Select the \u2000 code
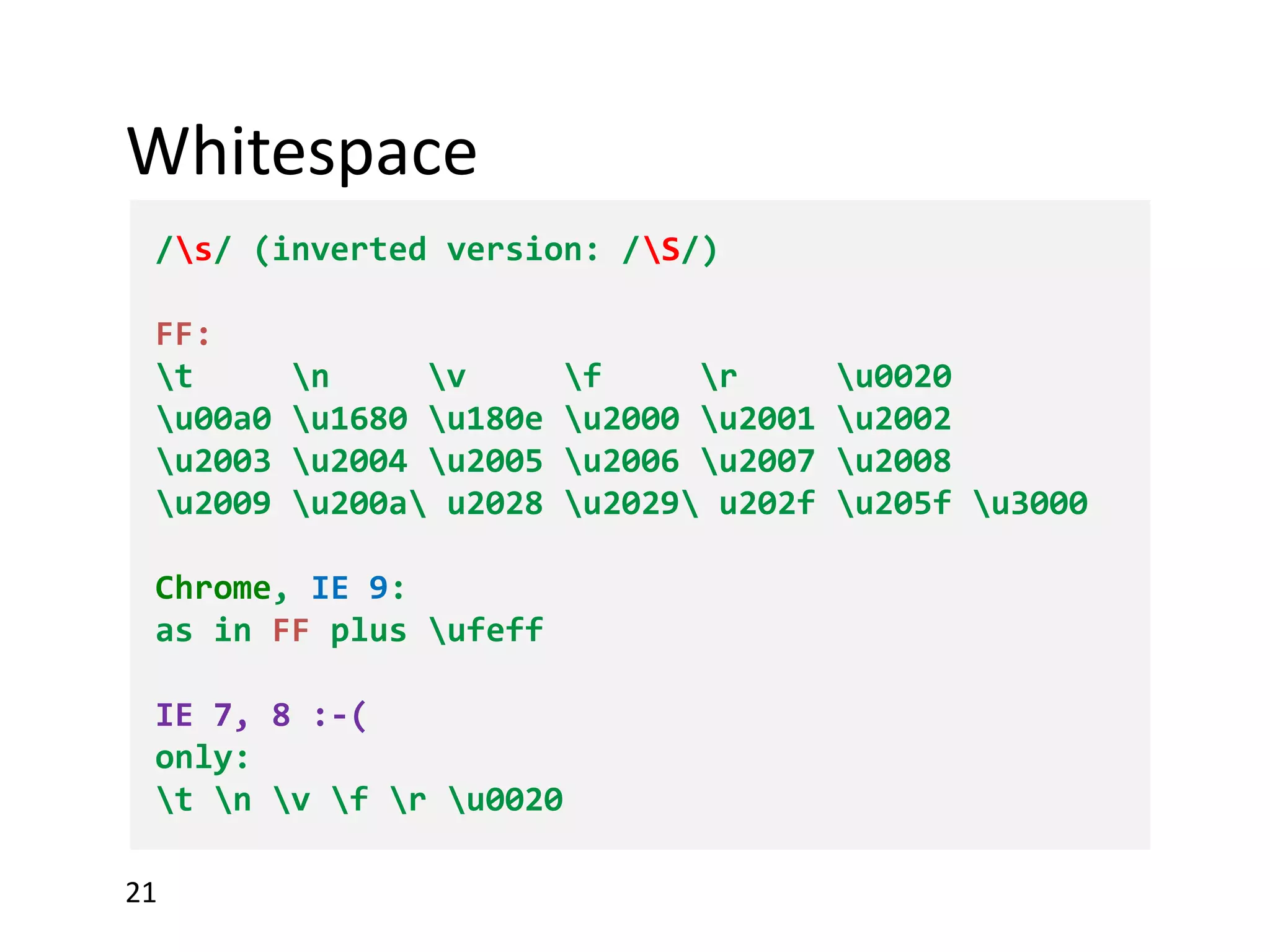The width and height of the screenshot is (1270, 952). click(x=623, y=418)
